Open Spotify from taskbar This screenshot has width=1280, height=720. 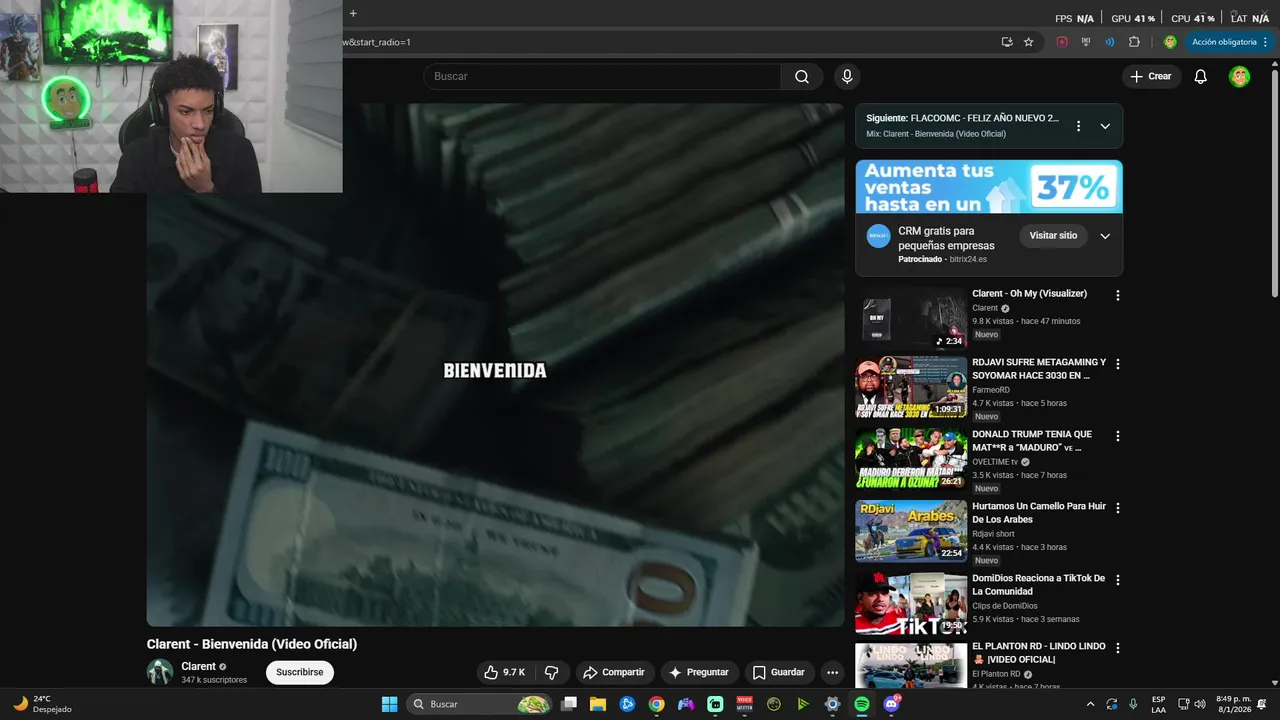pos(862,704)
